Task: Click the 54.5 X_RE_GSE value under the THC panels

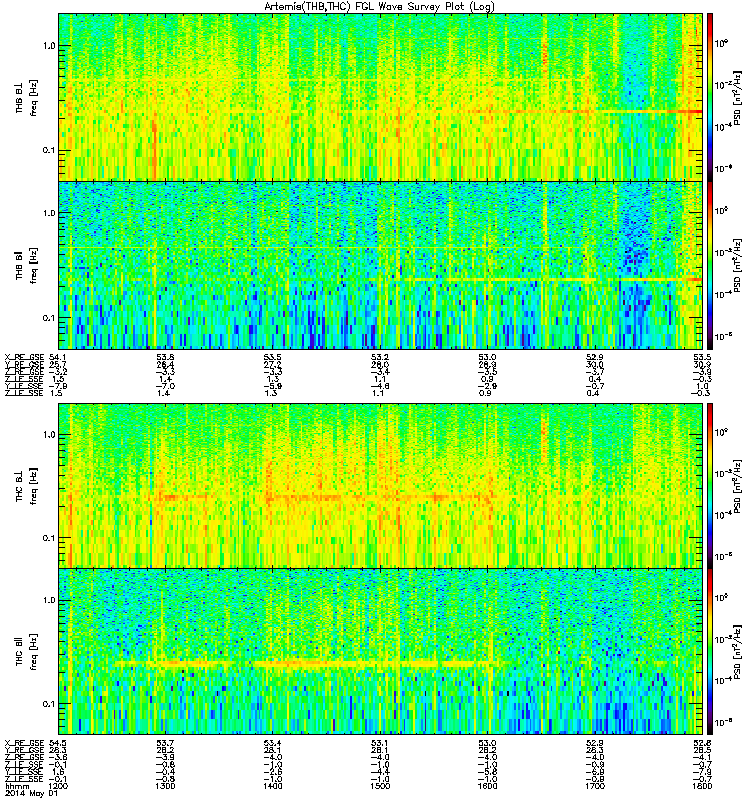Action: pyautogui.click(x=57, y=743)
